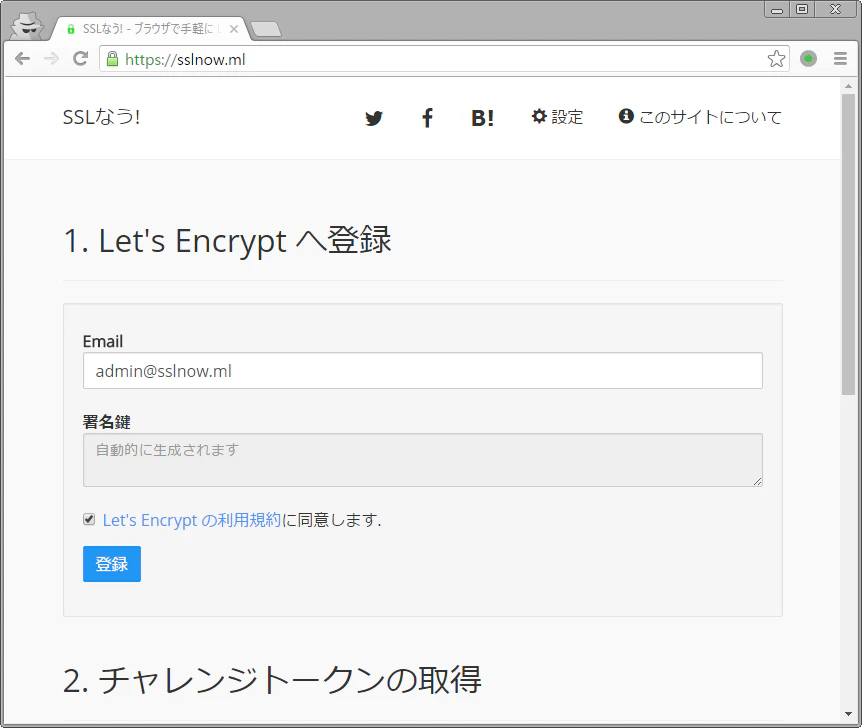Click the browser forward arrow

pos(51,58)
